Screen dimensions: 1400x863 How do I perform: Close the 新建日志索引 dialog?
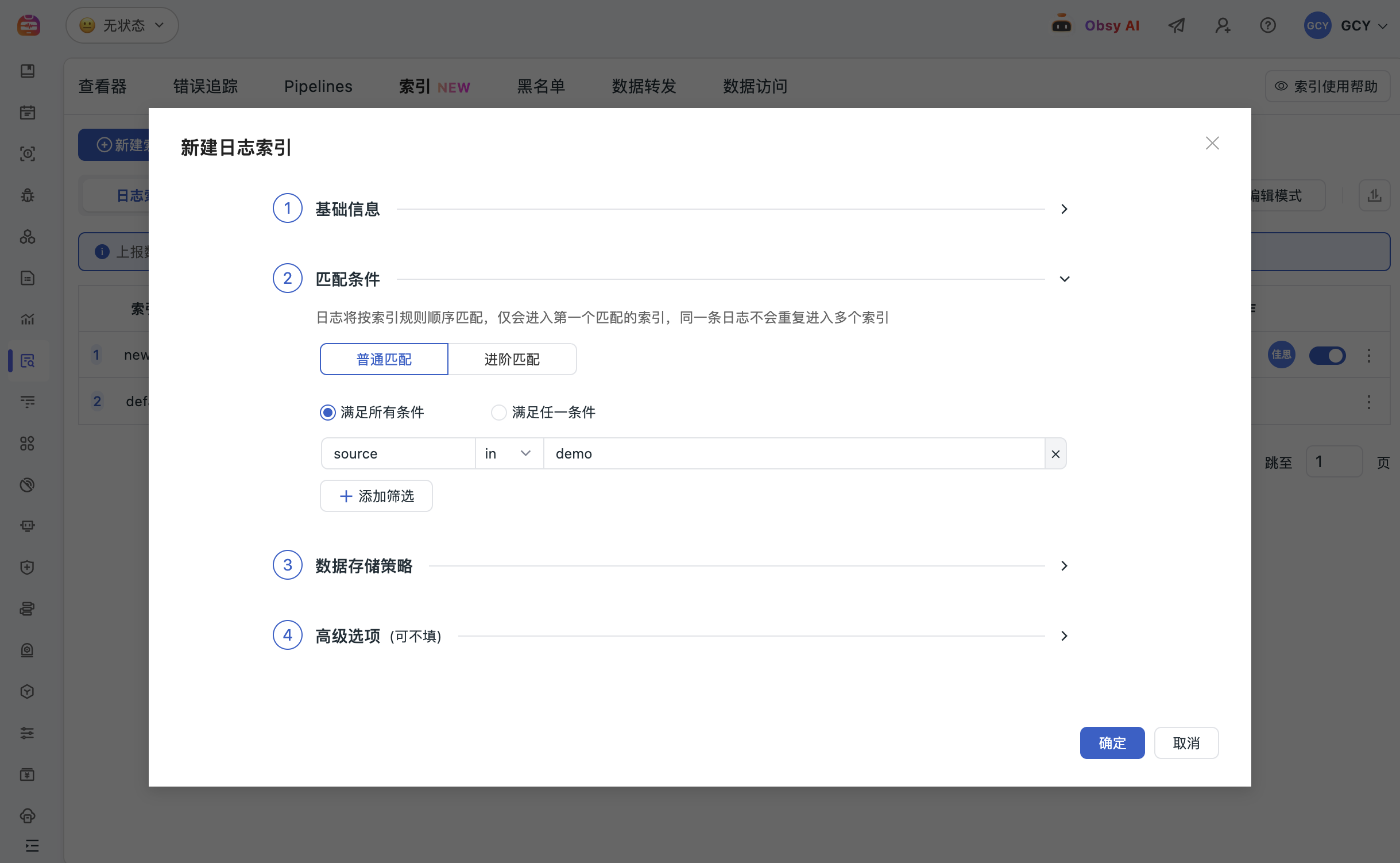coord(1212,143)
